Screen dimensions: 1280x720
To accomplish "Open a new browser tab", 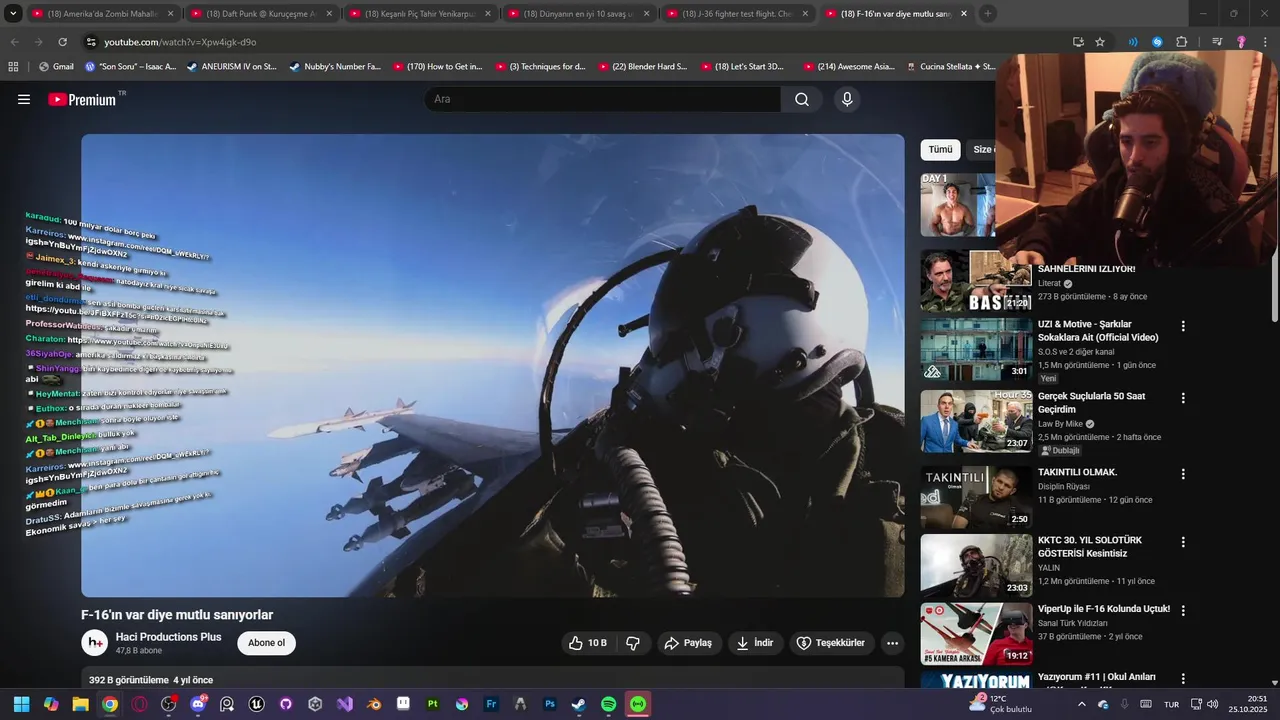I will tap(988, 14).
